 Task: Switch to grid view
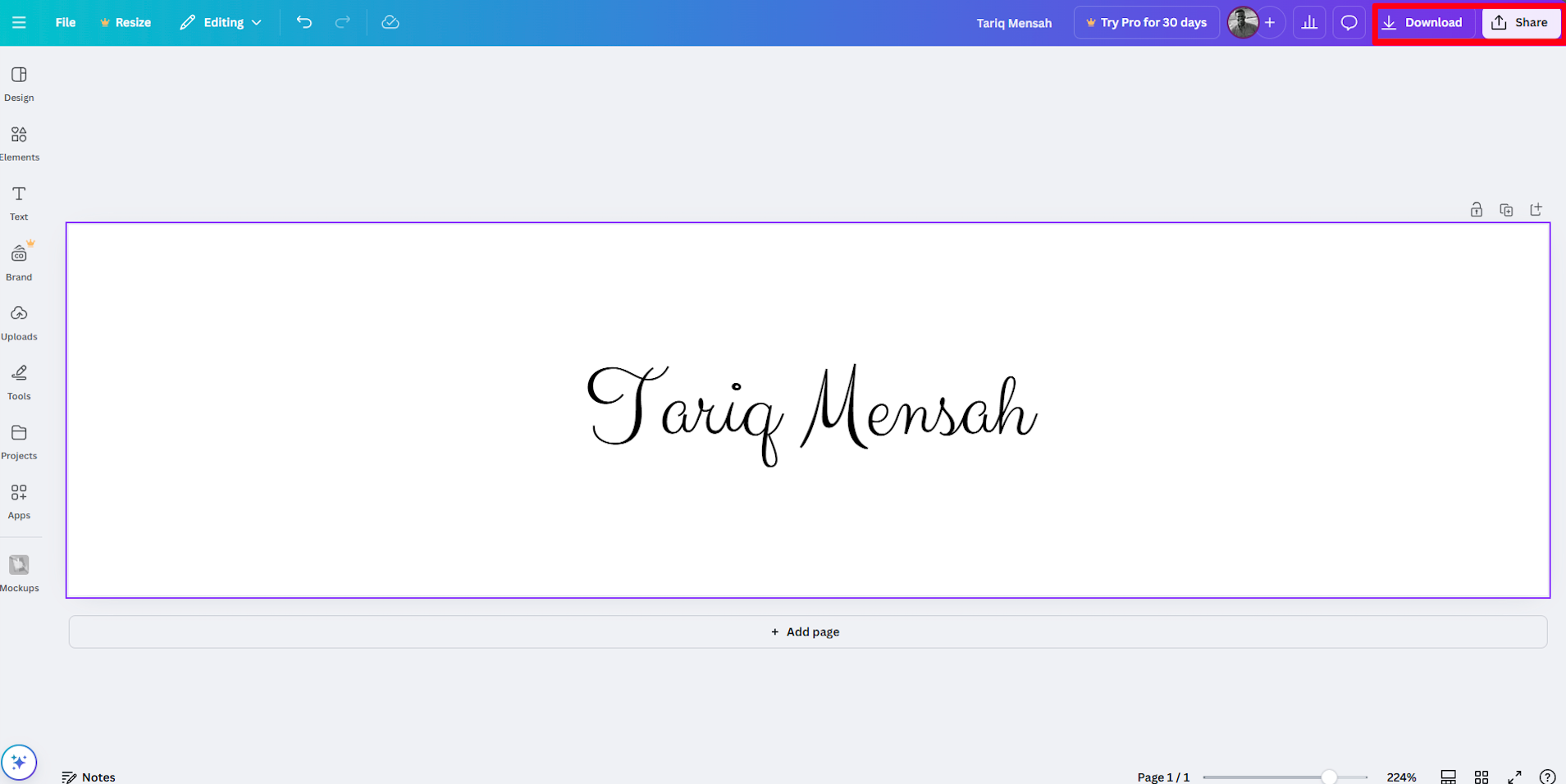[1481, 777]
